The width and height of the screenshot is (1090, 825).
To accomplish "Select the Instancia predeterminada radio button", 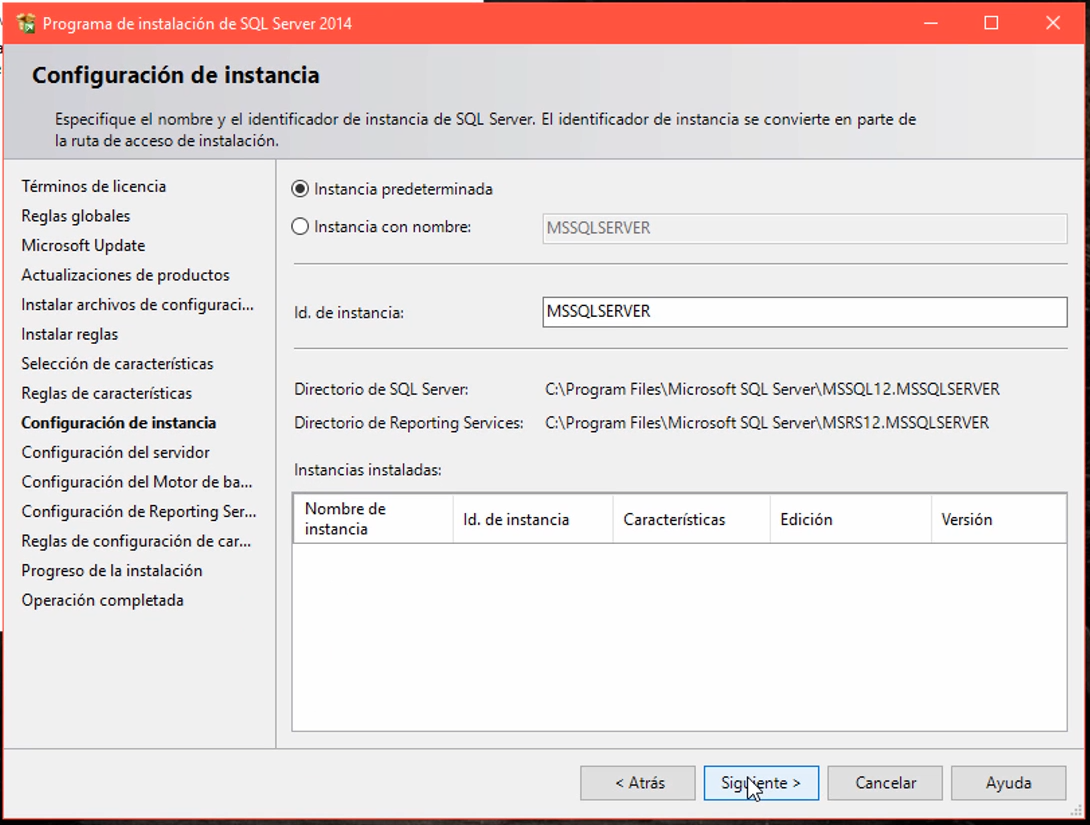I will pyautogui.click(x=298, y=187).
